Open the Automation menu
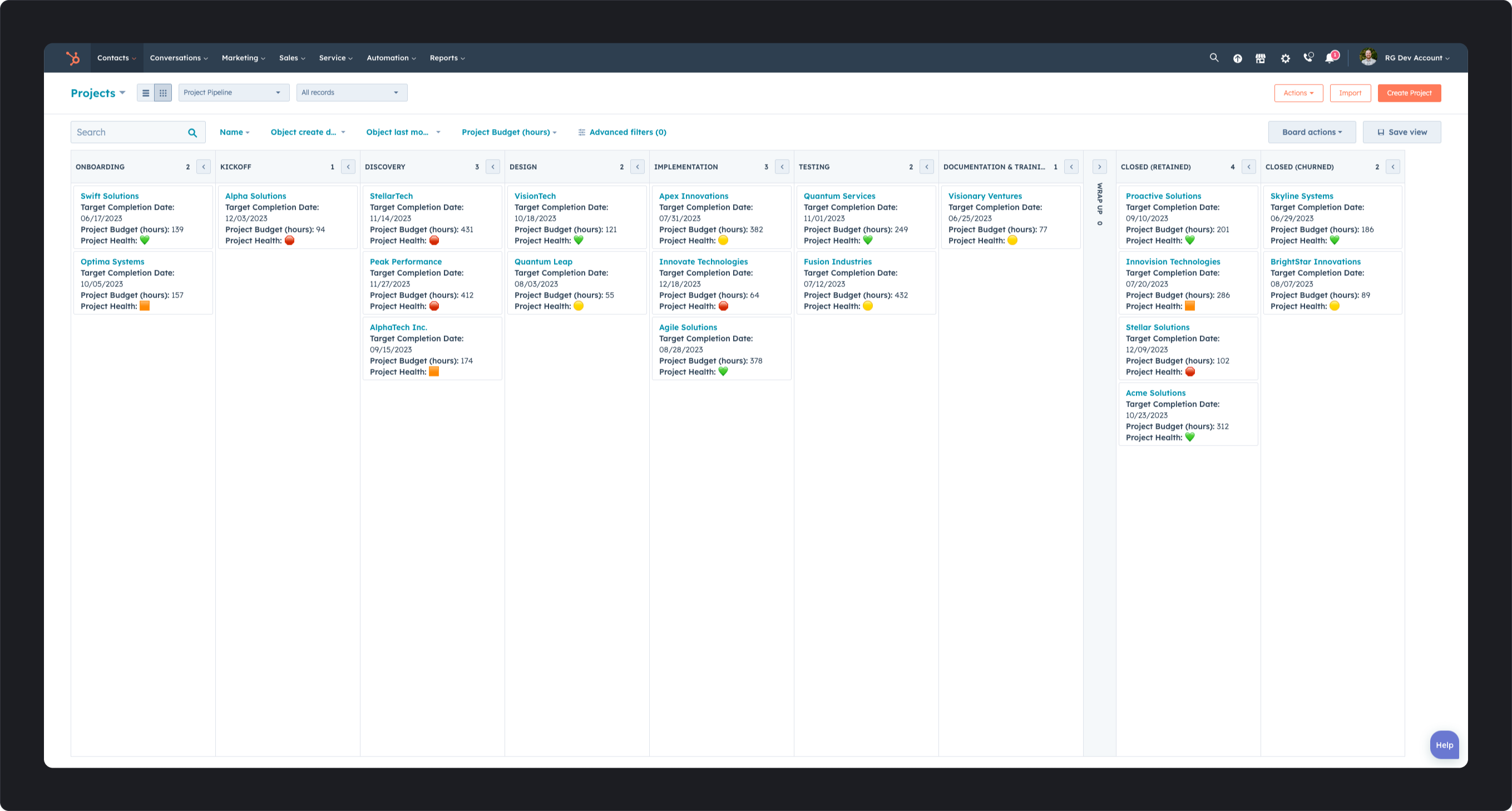This screenshot has height=811, width=1512. pyautogui.click(x=389, y=57)
